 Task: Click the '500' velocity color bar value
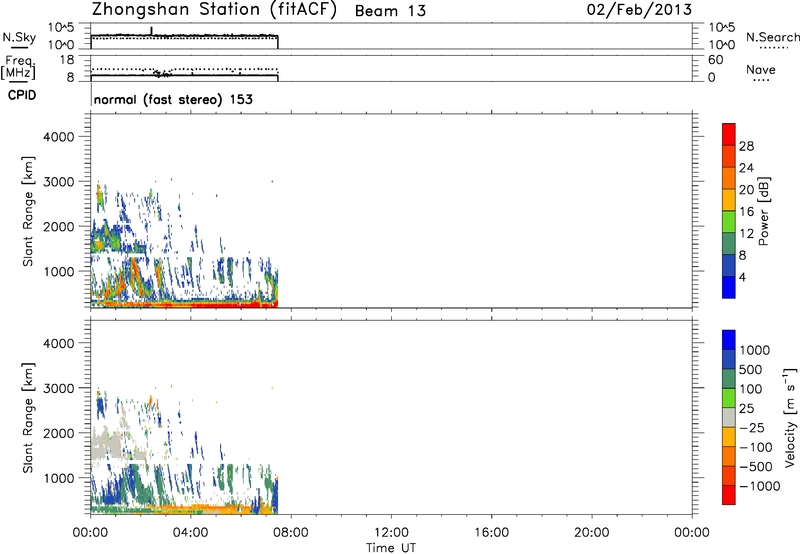point(753,370)
